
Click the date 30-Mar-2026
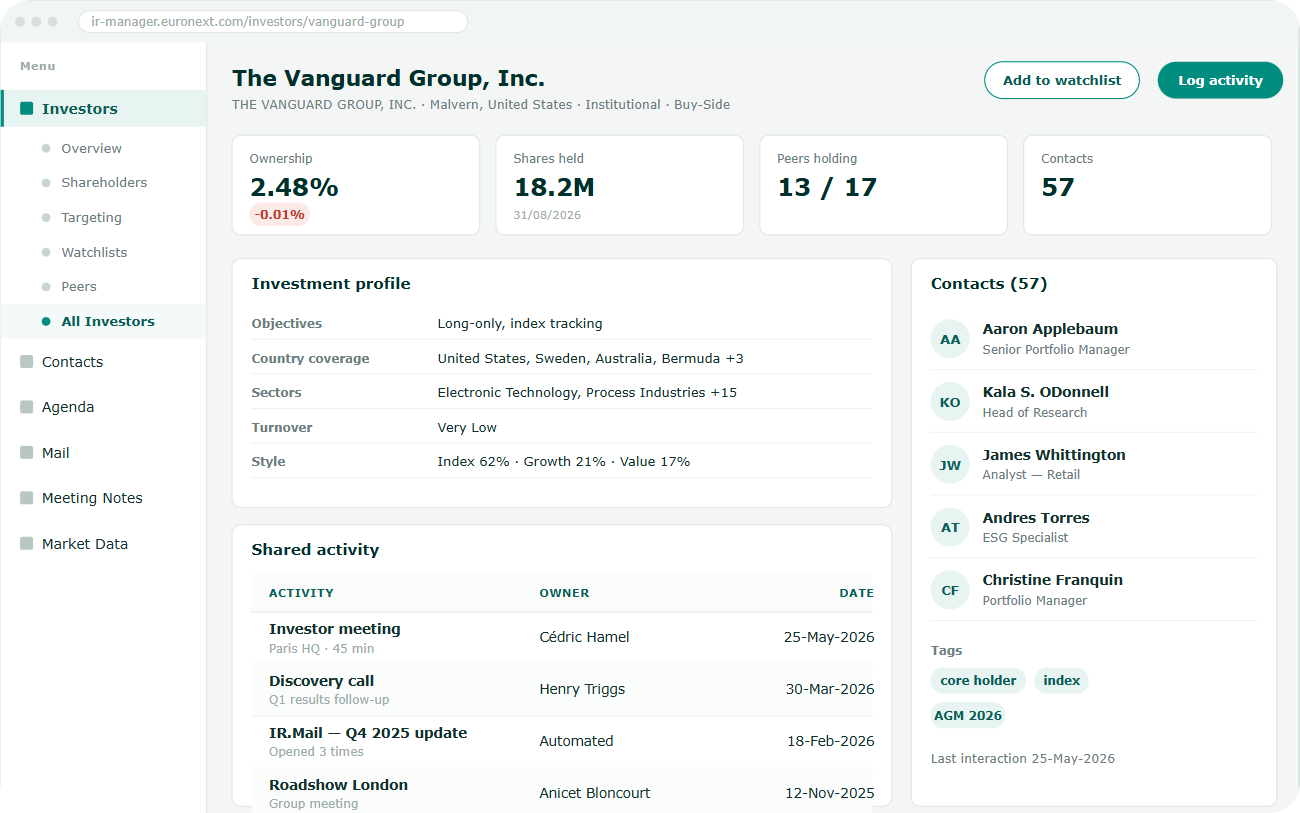830,689
